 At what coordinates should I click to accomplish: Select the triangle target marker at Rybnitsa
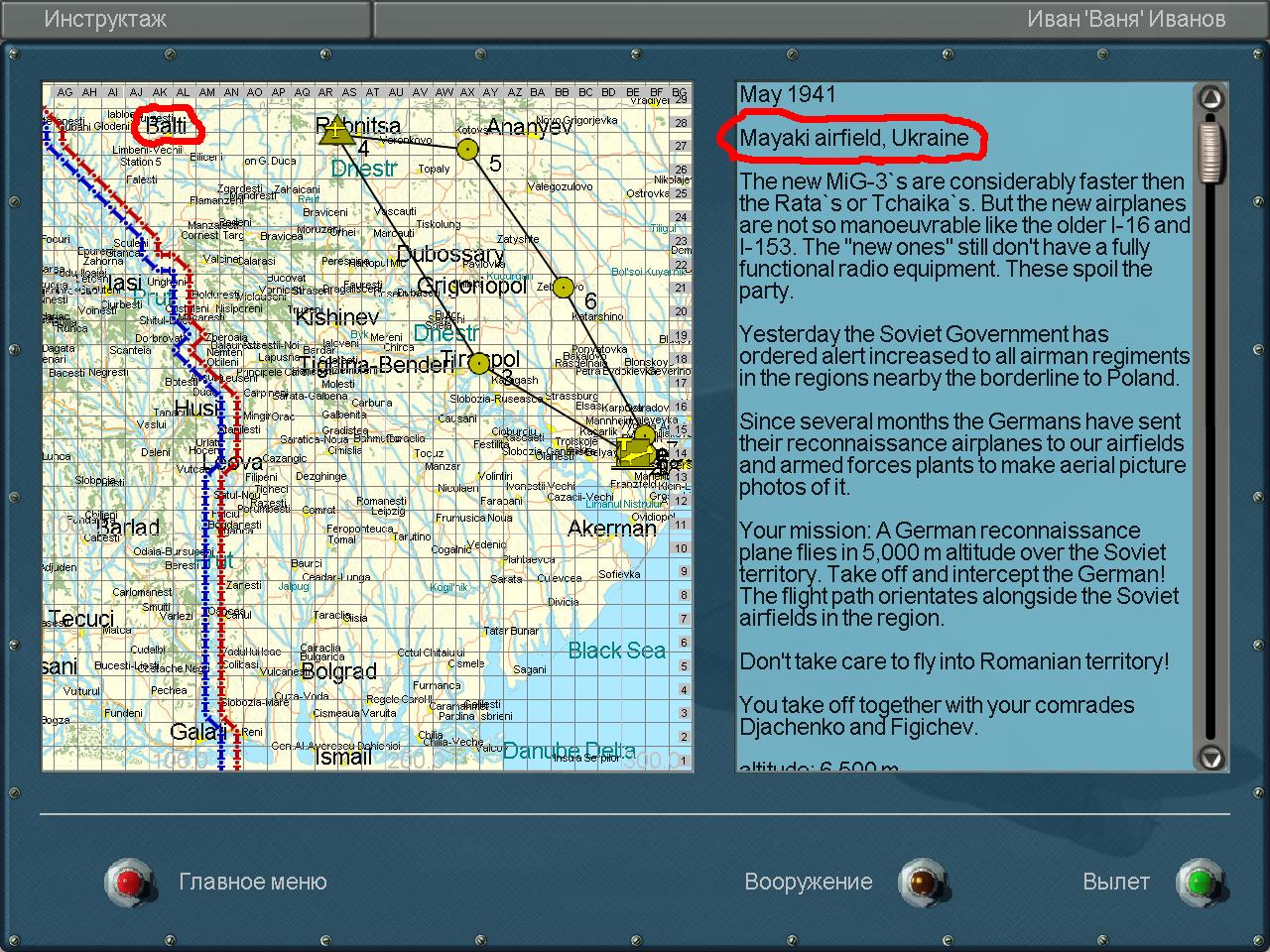[x=337, y=130]
